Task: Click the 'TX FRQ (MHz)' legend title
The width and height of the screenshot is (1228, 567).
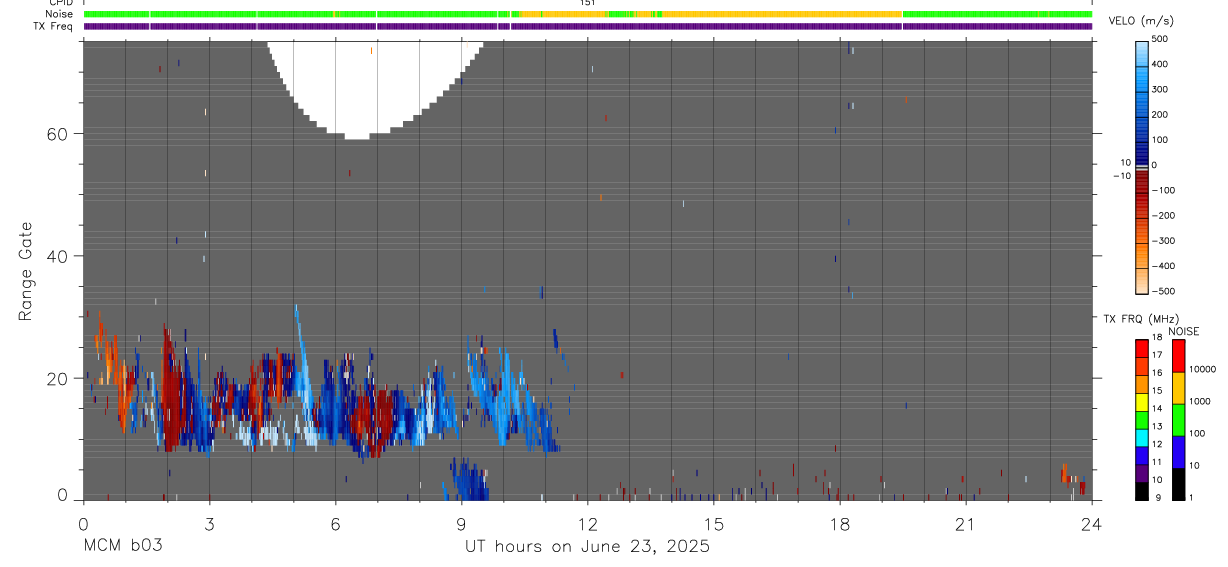Action: coord(1140,319)
